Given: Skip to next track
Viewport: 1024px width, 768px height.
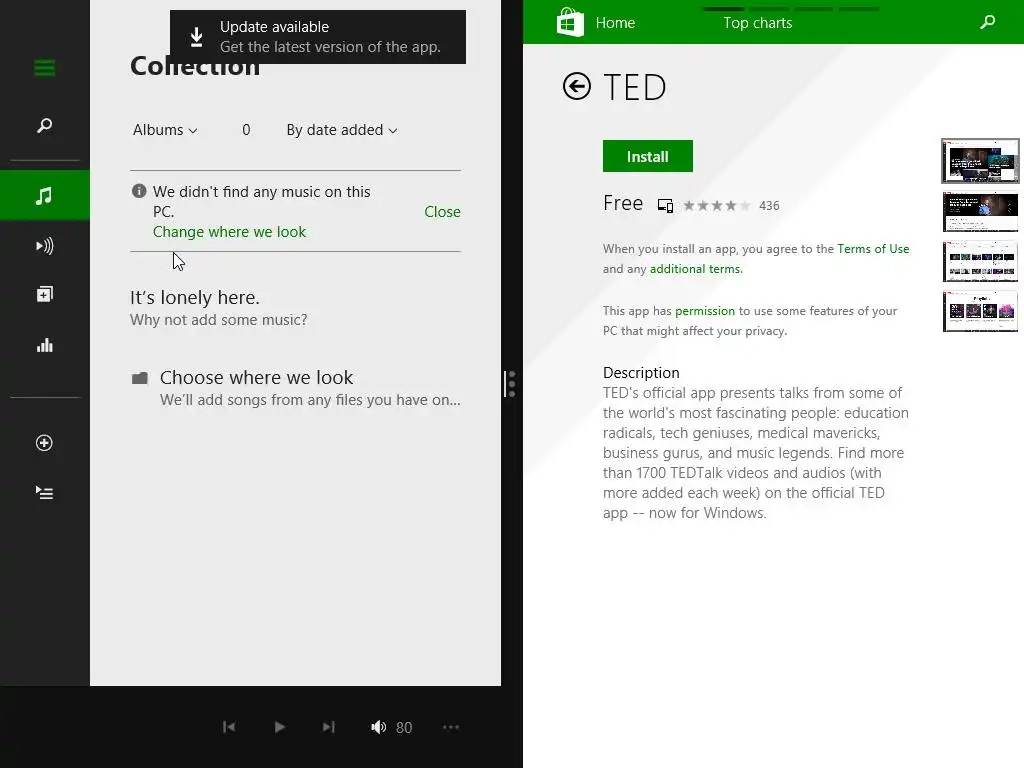Looking at the screenshot, I should 328,727.
